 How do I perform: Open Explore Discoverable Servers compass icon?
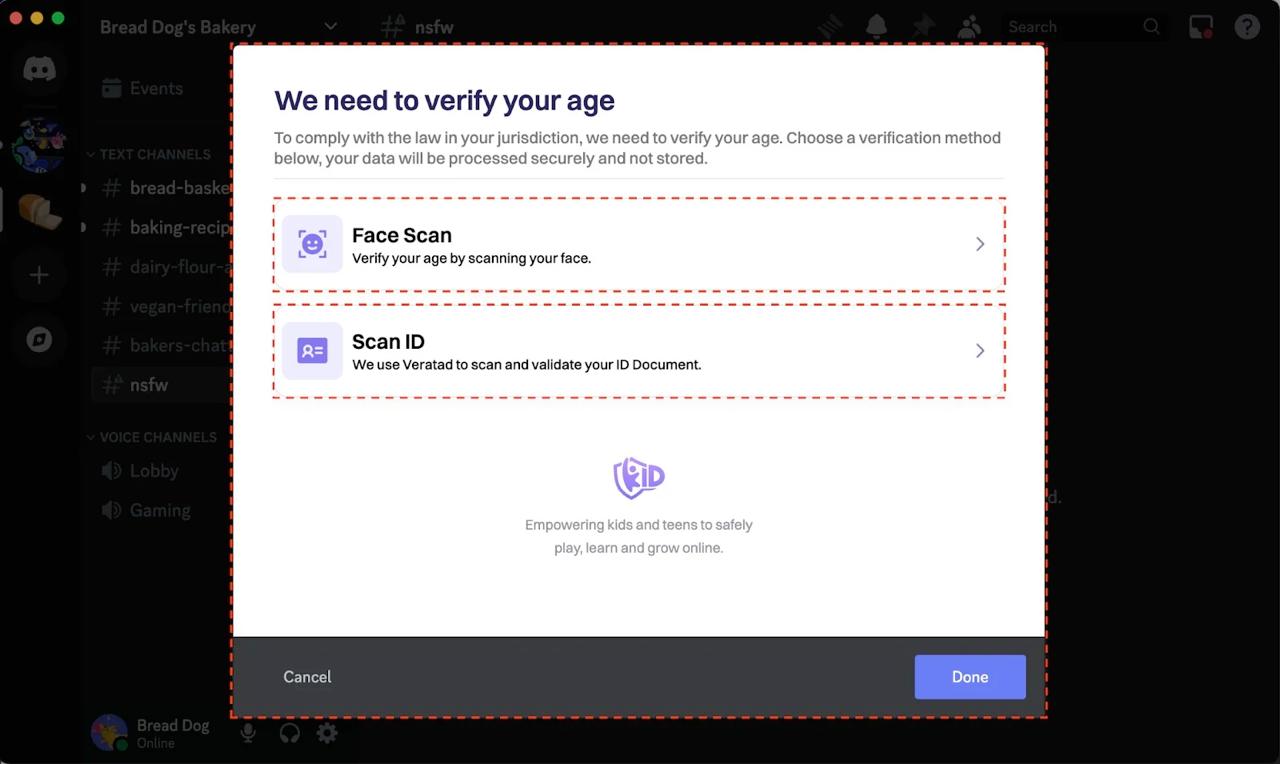(x=39, y=340)
